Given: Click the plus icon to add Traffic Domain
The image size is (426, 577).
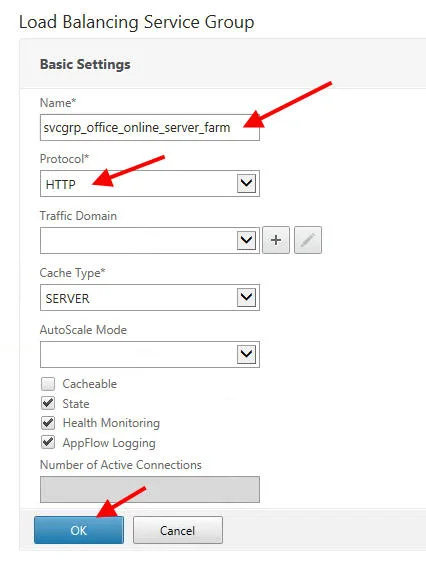Looking at the screenshot, I should point(276,240).
